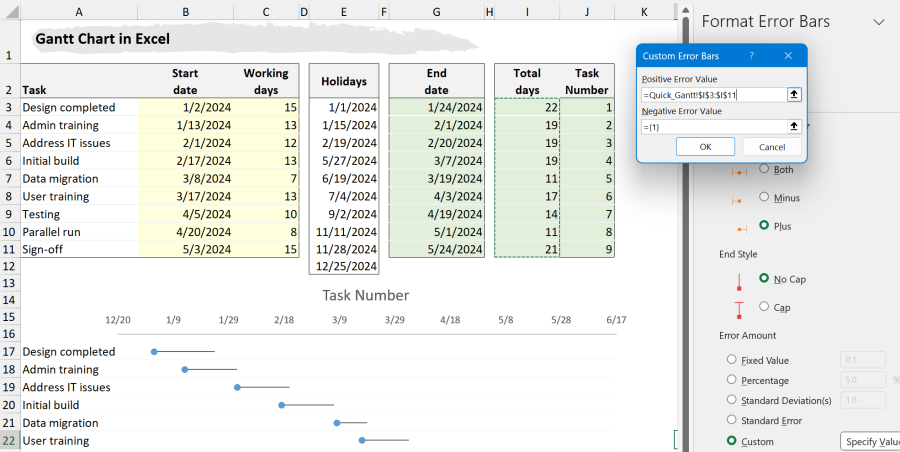Image resolution: width=900 pixels, height=452 pixels.
Task: Expand the Format Error Bars pane options chevron
Action: pyautogui.click(x=879, y=21)
